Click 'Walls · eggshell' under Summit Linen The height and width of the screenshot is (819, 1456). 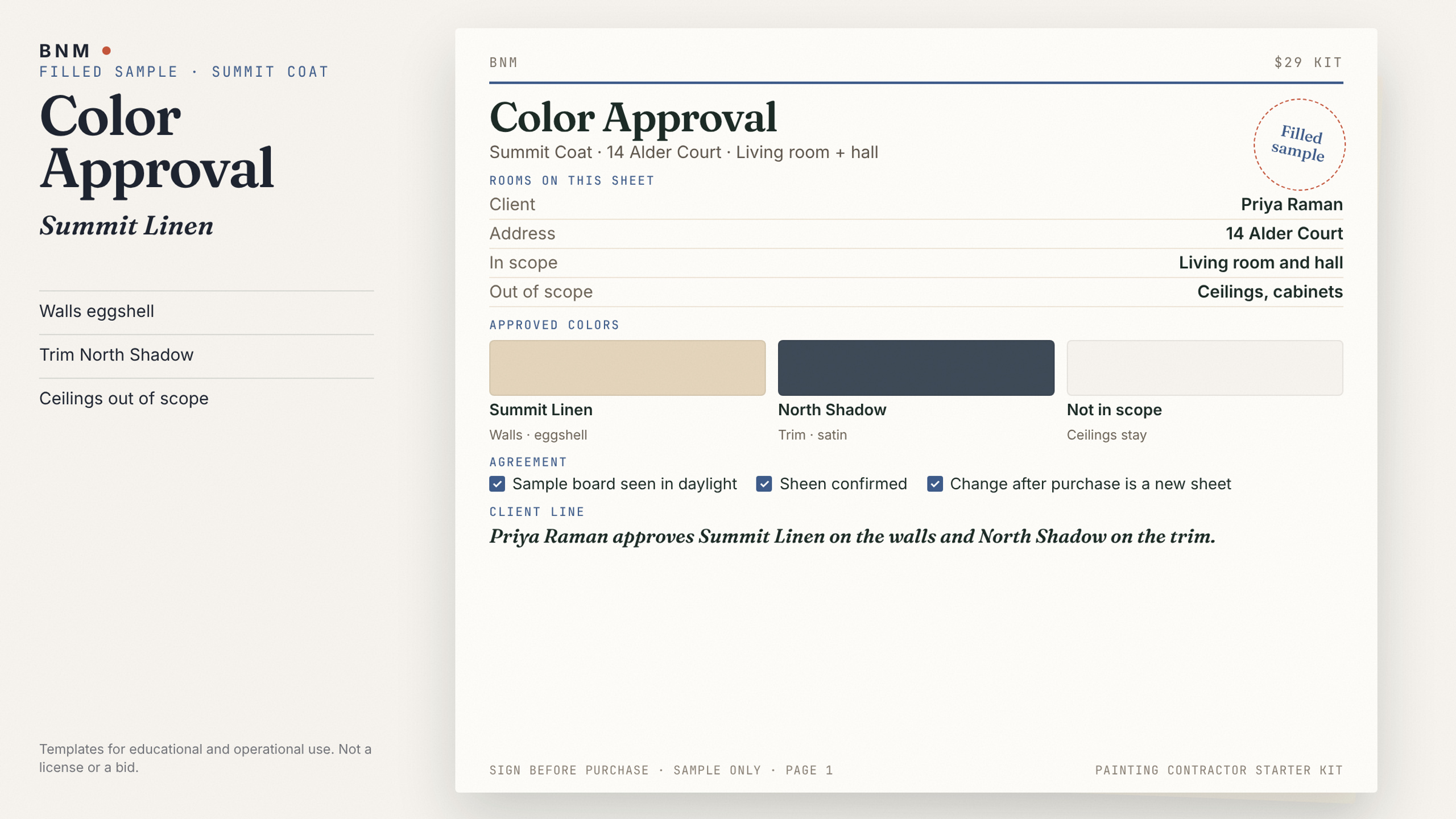click(538, 435)
